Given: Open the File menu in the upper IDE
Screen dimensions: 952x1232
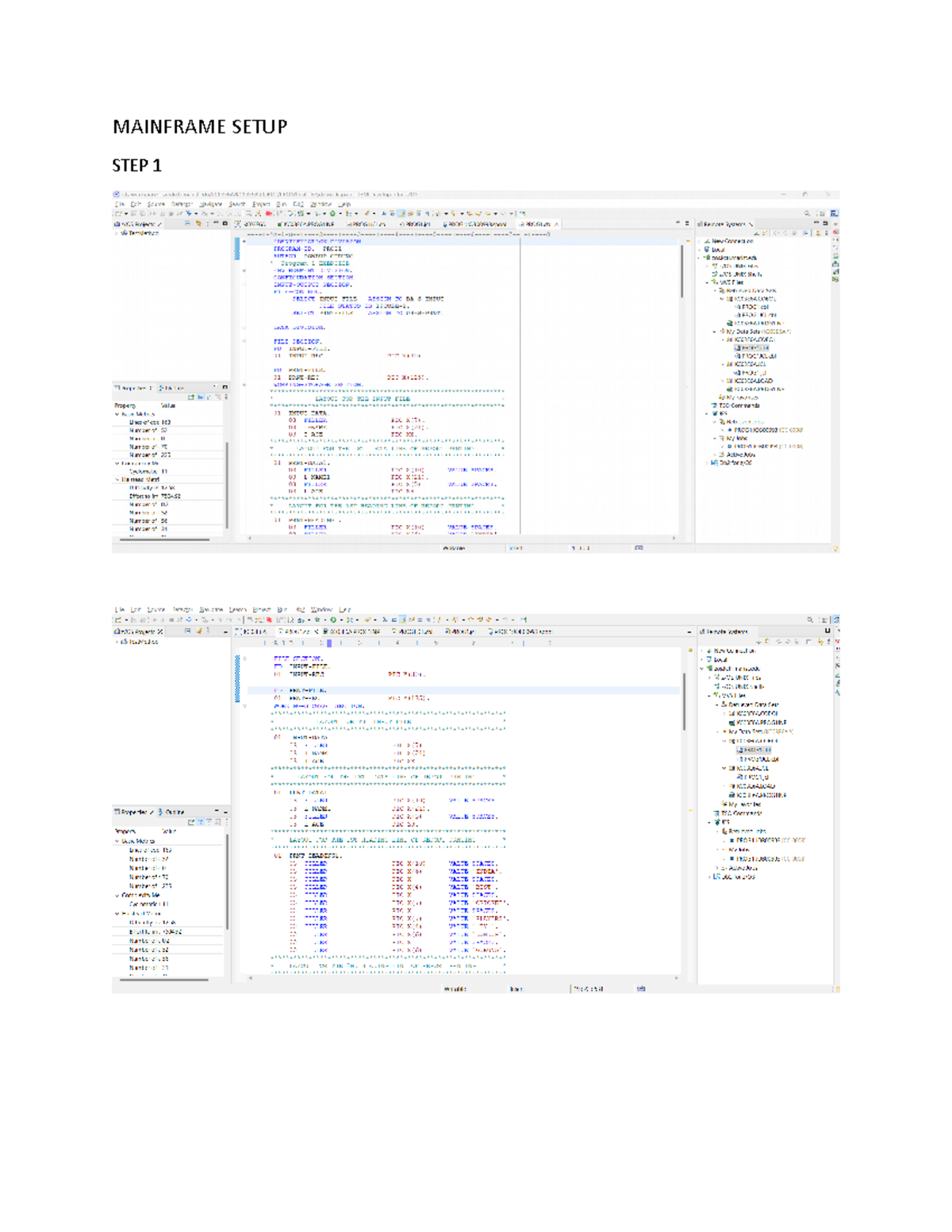Looking at the screenshot, I should point(119,204).
